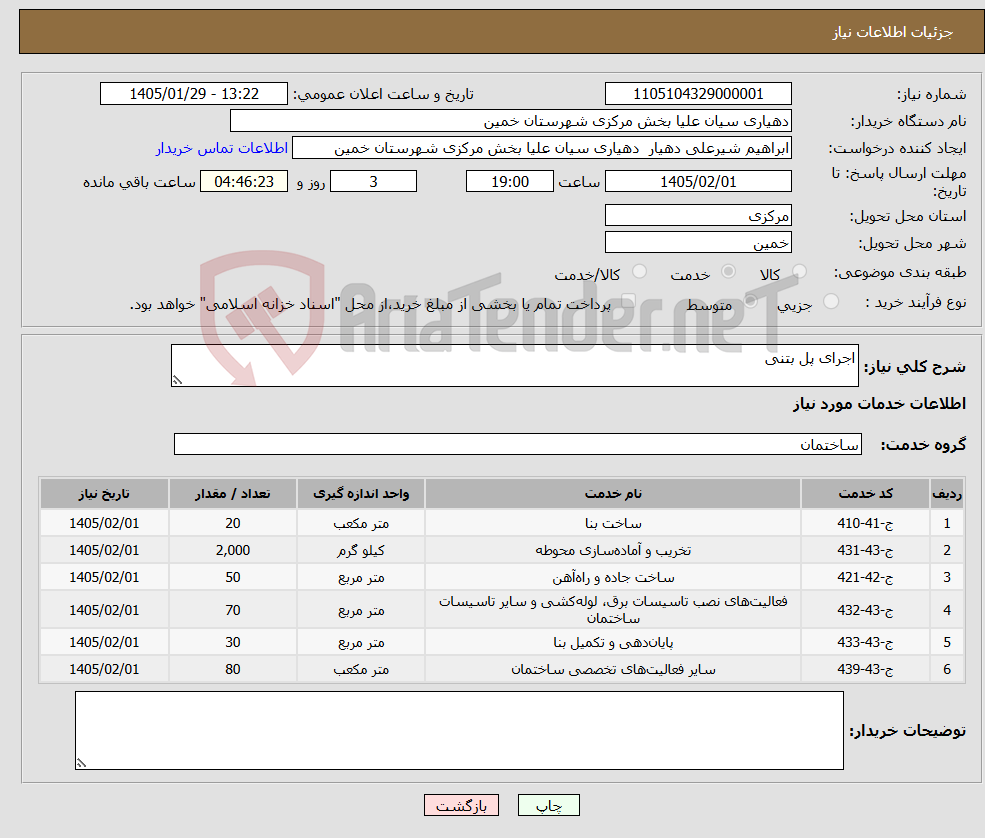Select the جزیی purchase type radio
985x838 pixels.
[830, 301]
